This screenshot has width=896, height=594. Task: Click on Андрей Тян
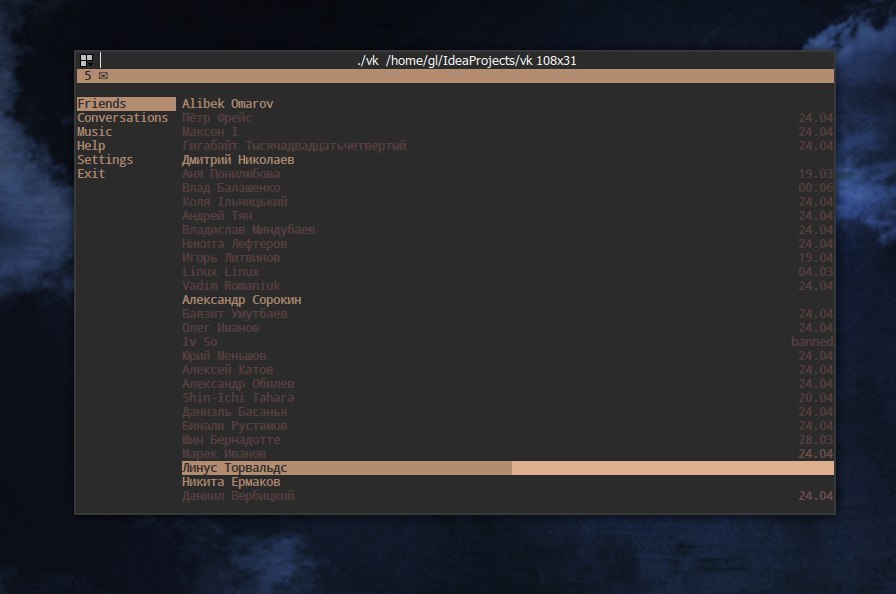pyautogui.click(x=217, y=215)
